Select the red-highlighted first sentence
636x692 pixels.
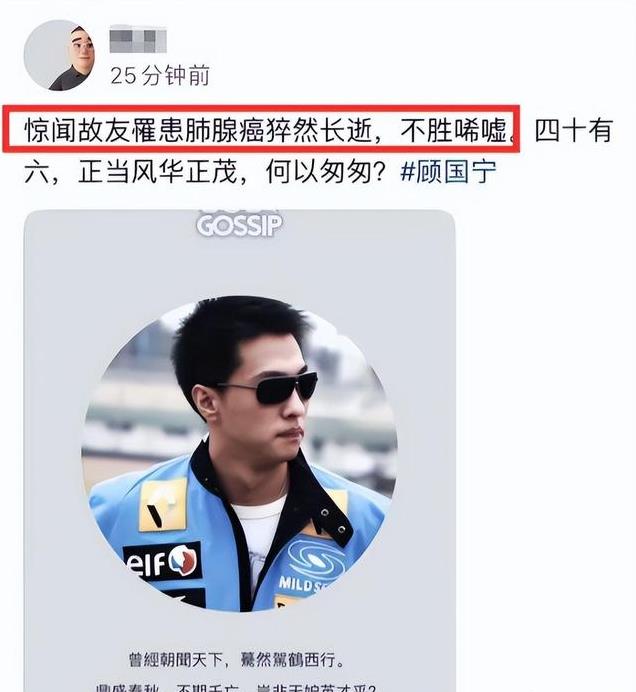[x=261, y=129]
